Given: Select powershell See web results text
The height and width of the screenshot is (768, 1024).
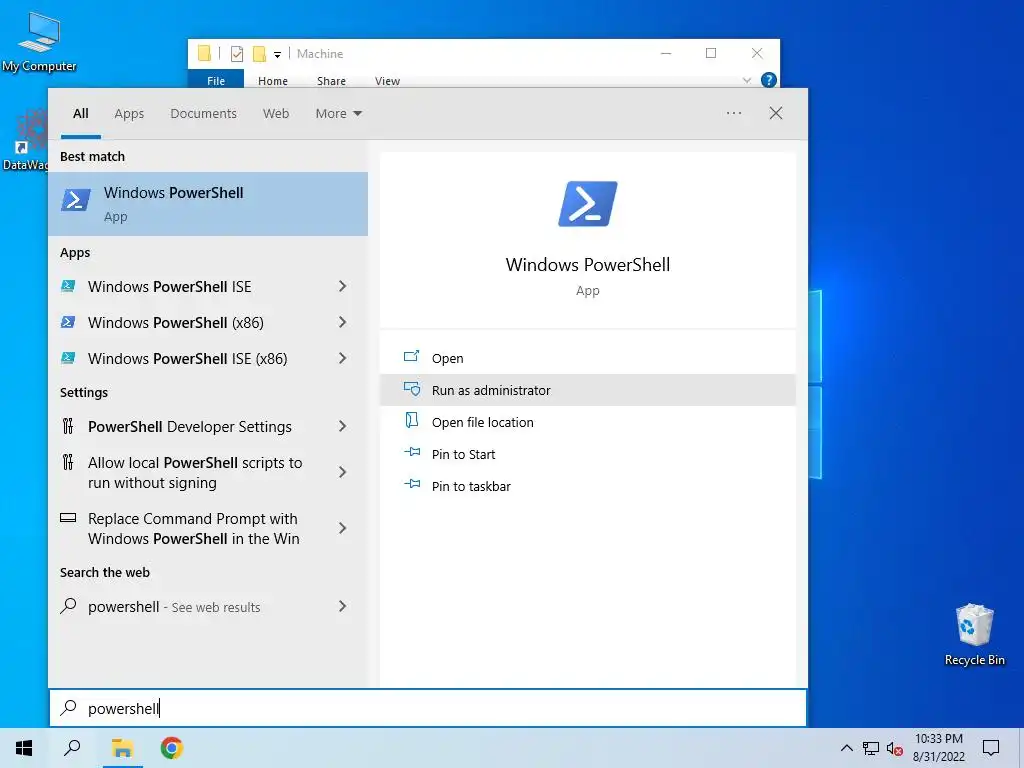Looking at the screenshot, I should (x=174, y=607).
